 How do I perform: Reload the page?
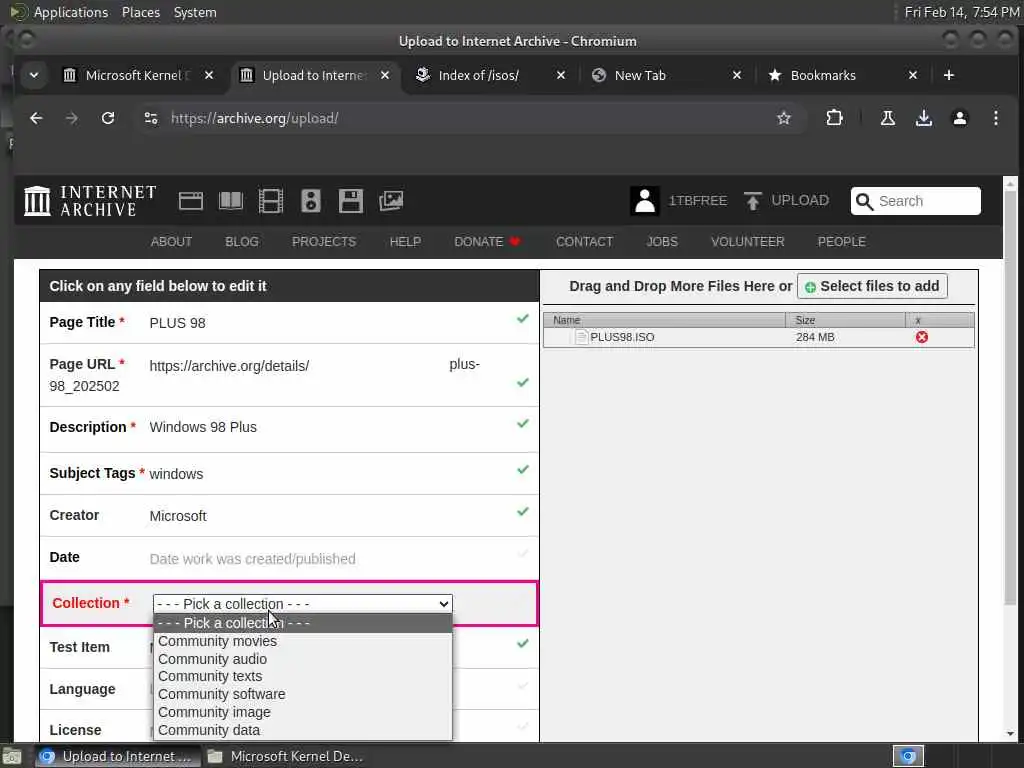[x=108, y=118]
